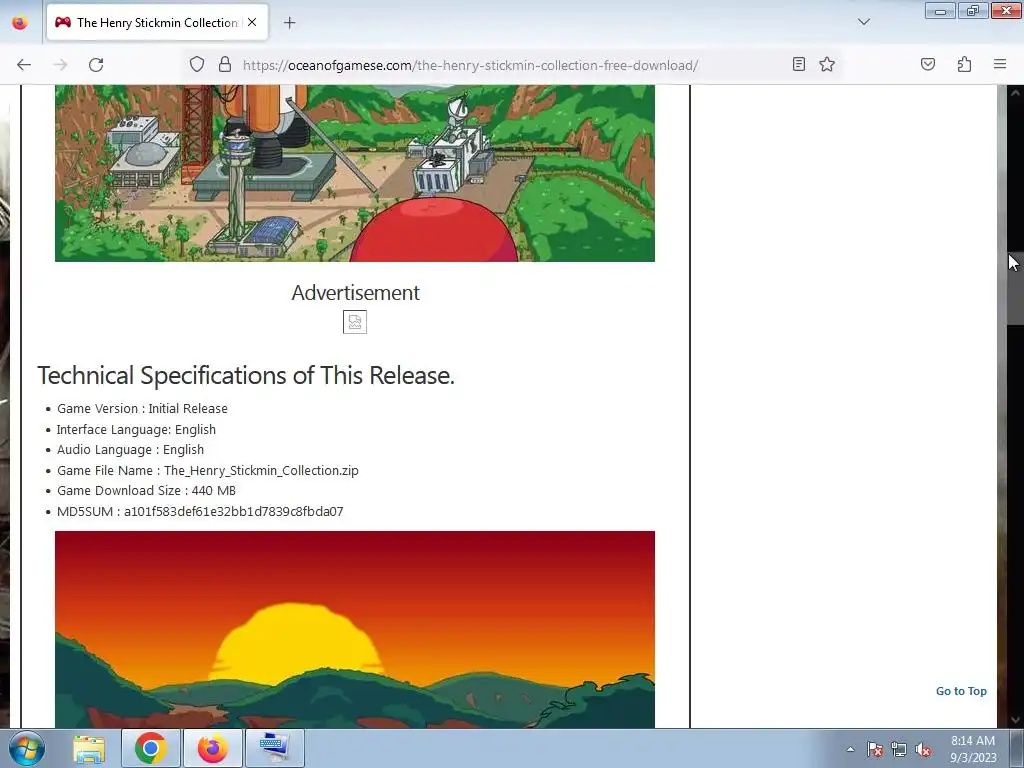
Task: Open network status tray icon
Action: coord(899,749)
